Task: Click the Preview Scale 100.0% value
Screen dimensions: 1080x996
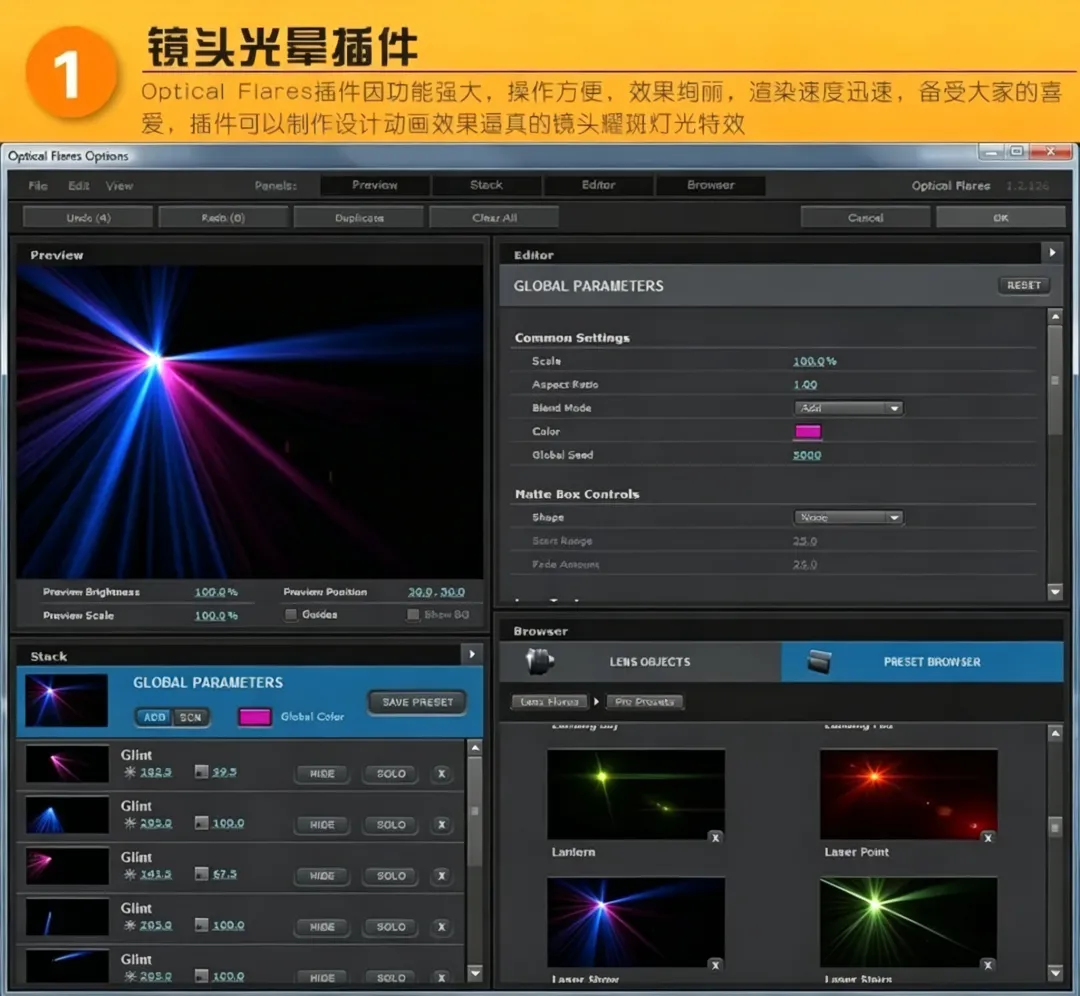Action: [x=216, y=615]
